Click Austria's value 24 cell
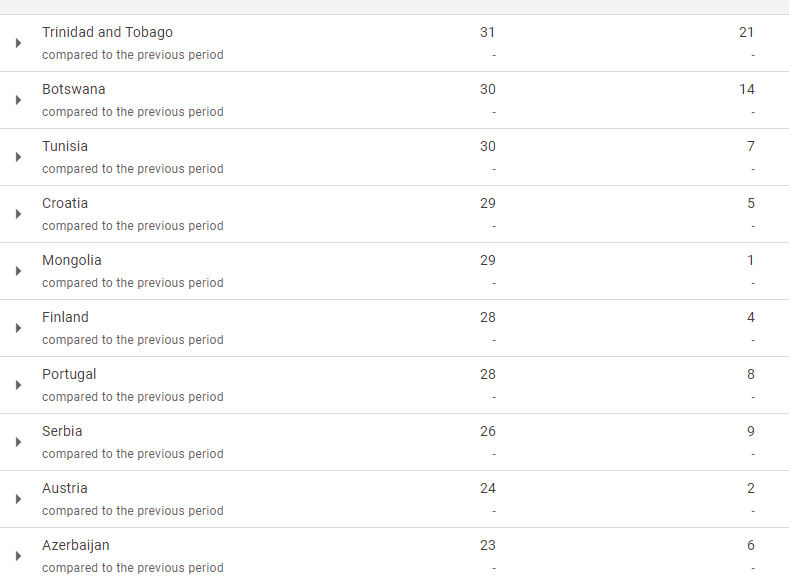 point(487,488)
